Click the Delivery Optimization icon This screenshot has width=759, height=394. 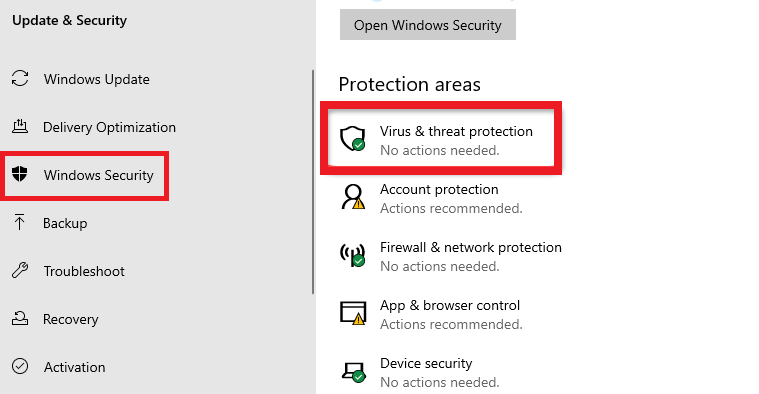tap(20, 126)
